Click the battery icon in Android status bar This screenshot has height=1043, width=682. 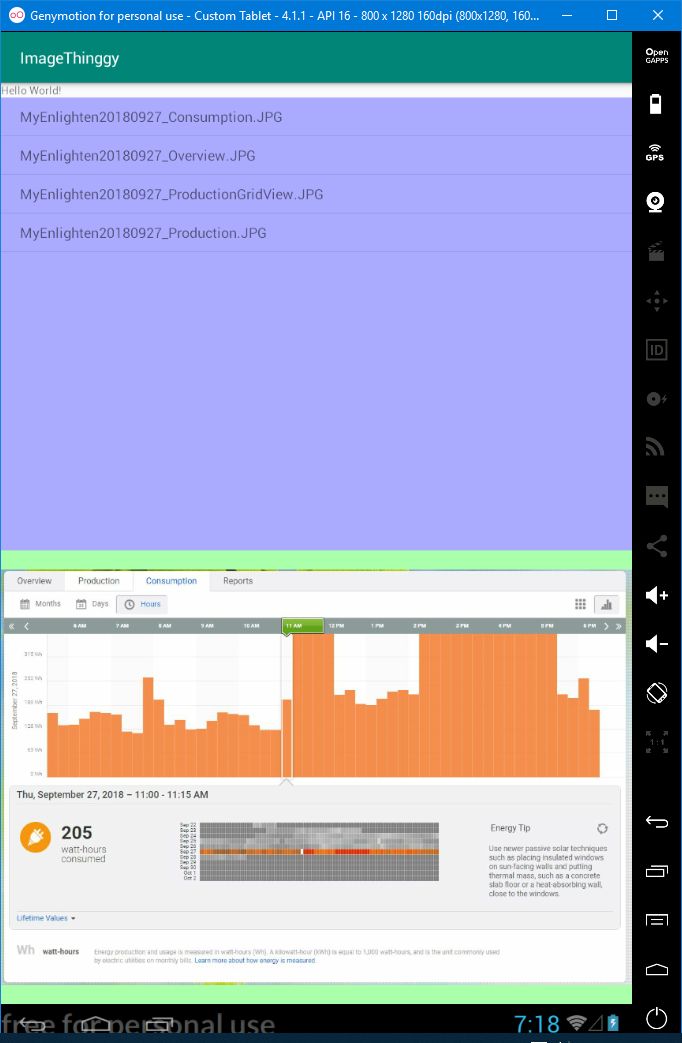[x=613, y=1023]
